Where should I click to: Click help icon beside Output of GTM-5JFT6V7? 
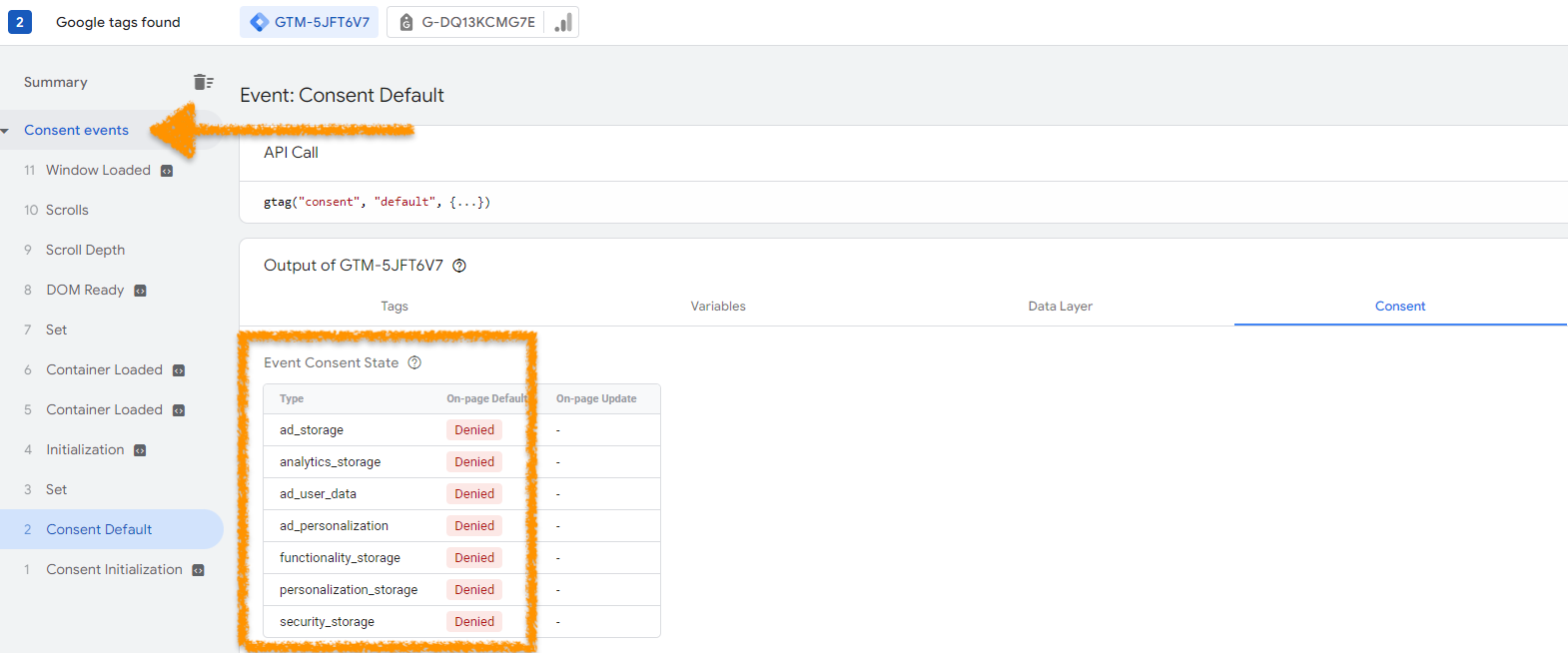click(459, 266)
